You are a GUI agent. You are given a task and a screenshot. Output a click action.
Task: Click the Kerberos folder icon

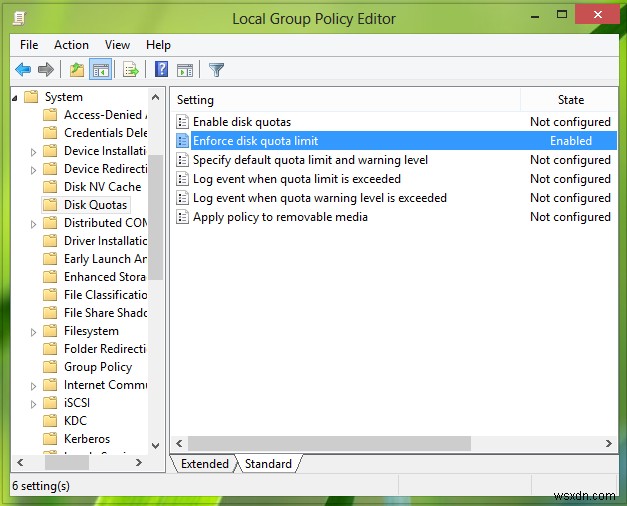[50, 439]
